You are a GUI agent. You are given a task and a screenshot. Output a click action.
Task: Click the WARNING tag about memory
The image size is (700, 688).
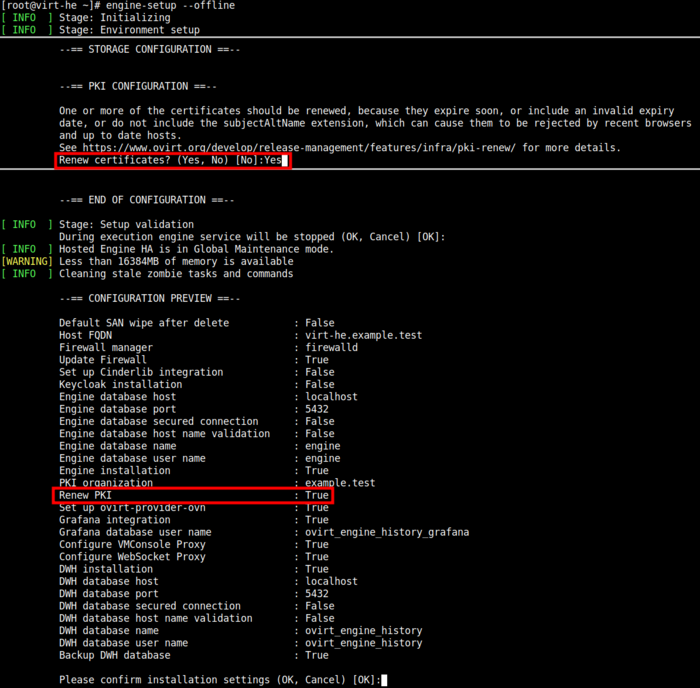pos(27,261)
